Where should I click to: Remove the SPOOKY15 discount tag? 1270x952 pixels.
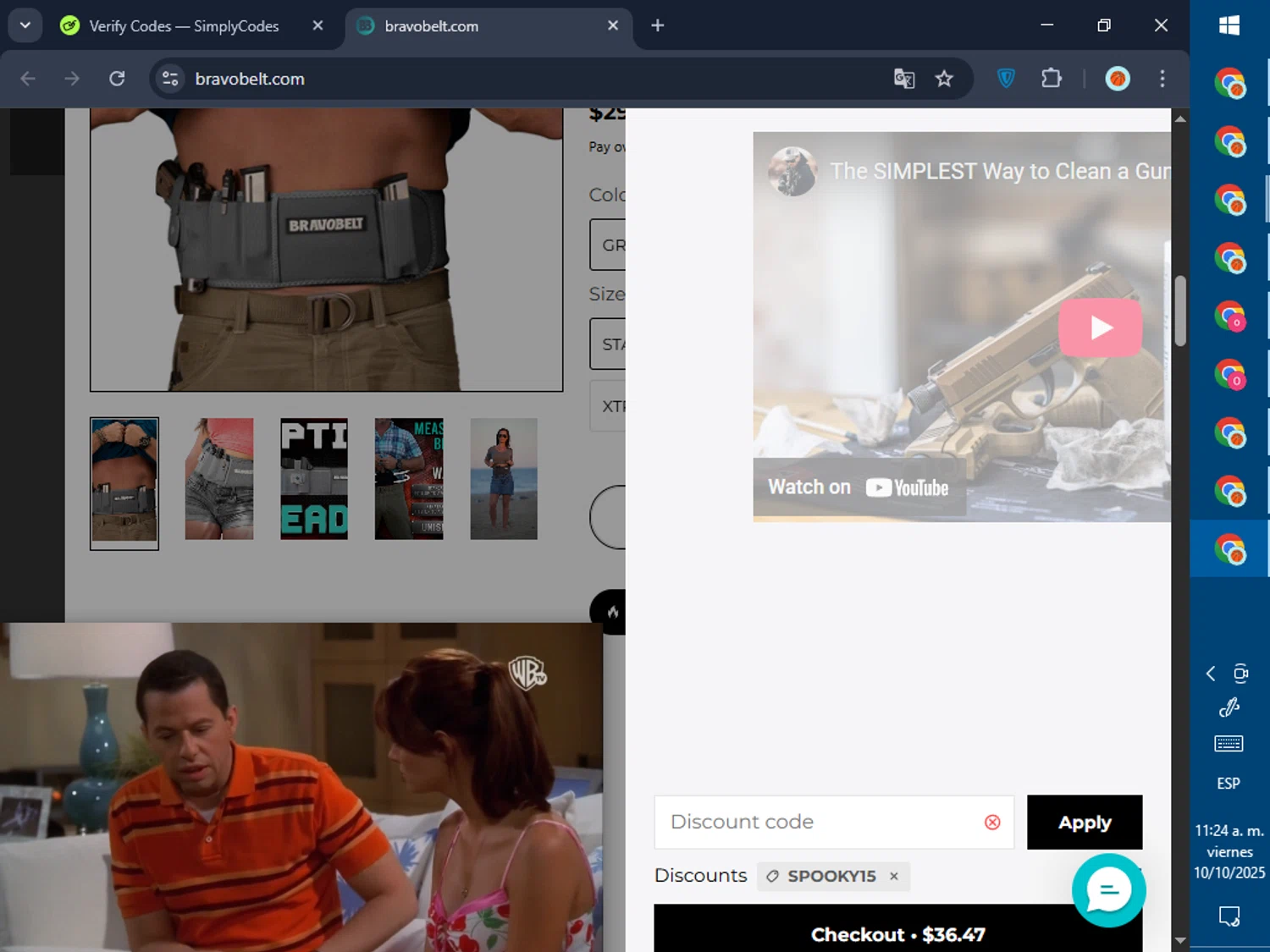point(894,877)
